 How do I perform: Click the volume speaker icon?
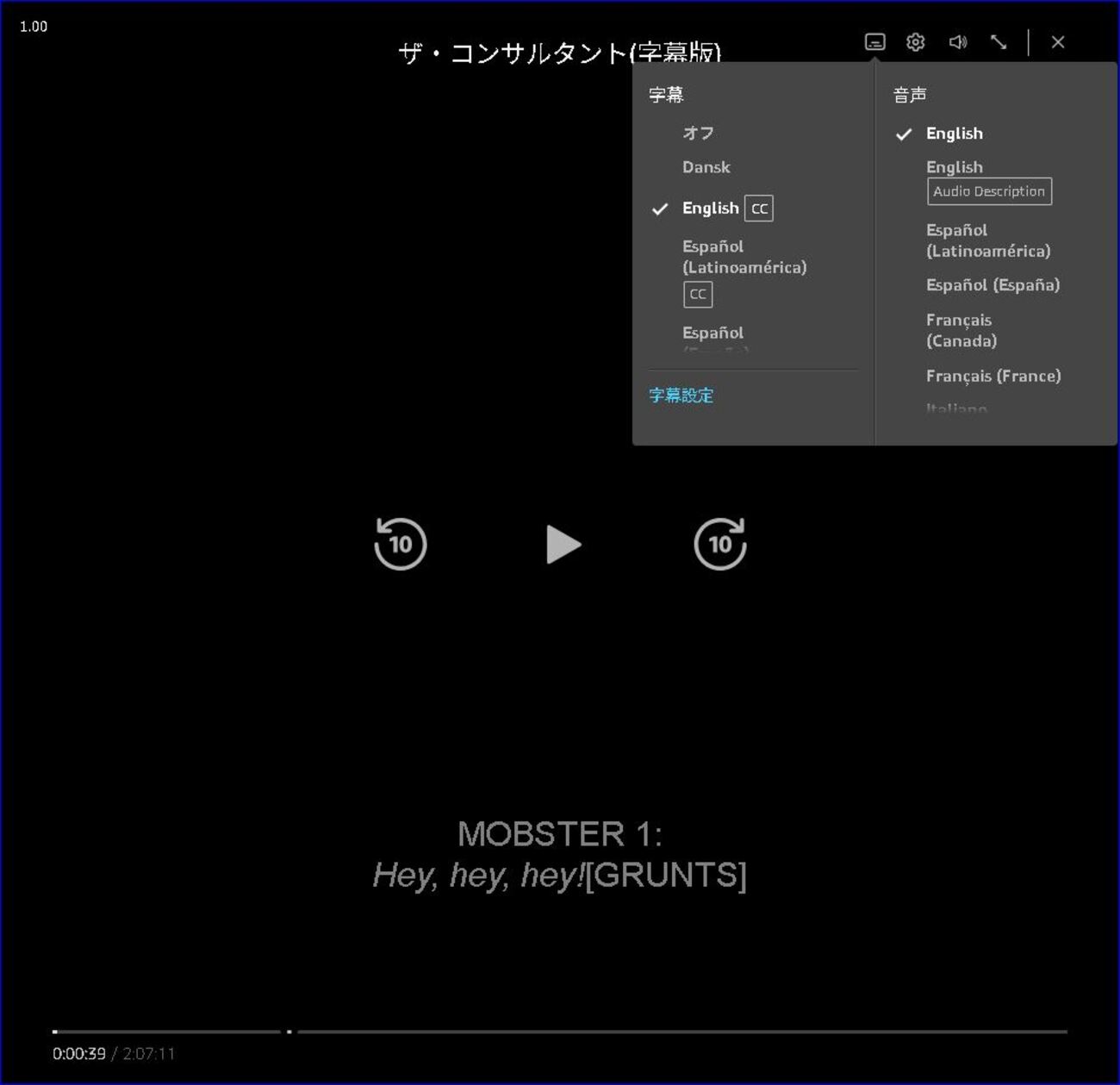pyautogui.click(x=957, y=41)
